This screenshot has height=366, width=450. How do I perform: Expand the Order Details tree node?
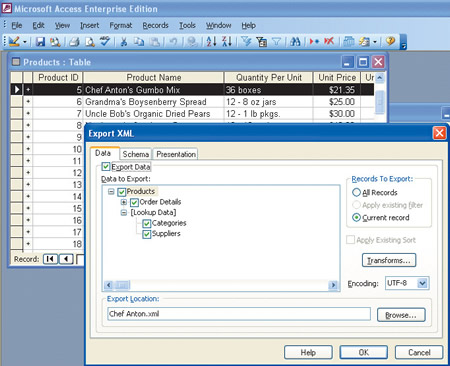coord(124,202)
